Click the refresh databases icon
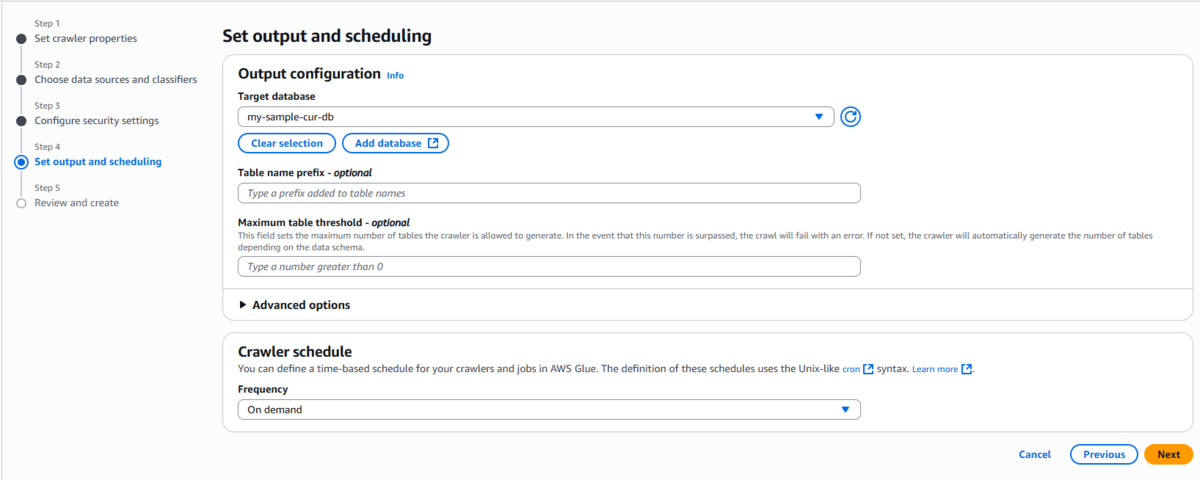 click(851, 117)
